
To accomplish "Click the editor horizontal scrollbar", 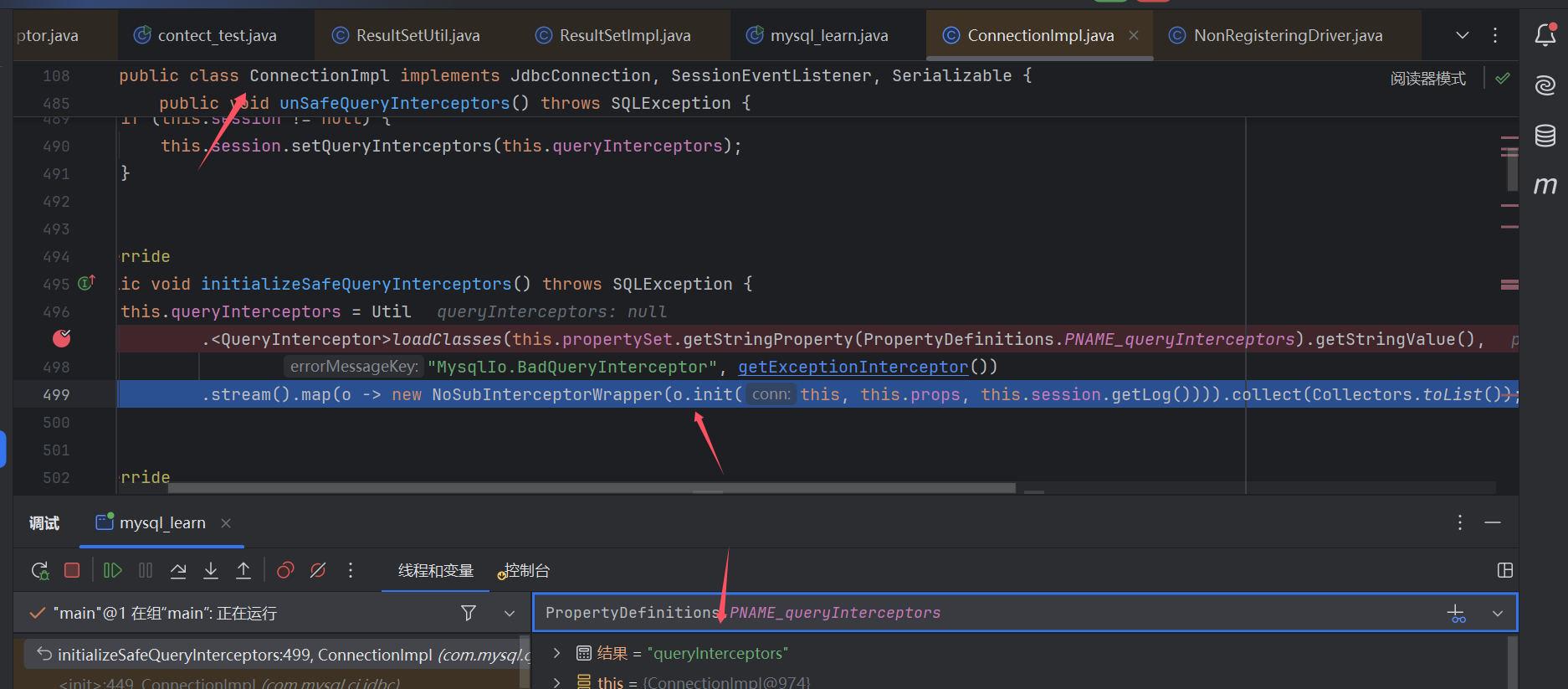I will (x=592, y=487).
